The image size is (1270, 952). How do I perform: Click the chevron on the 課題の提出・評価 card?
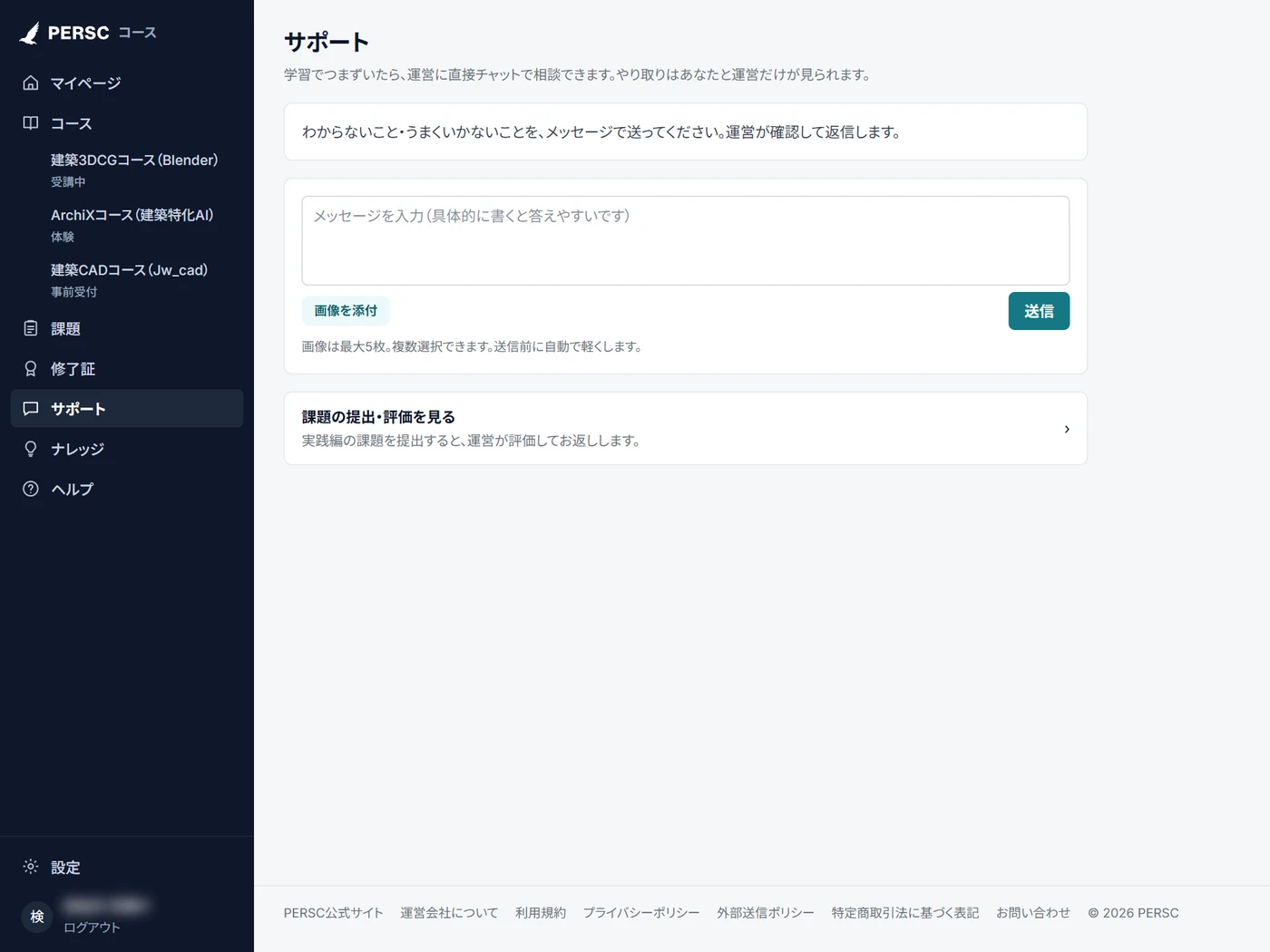[1067, 429]
